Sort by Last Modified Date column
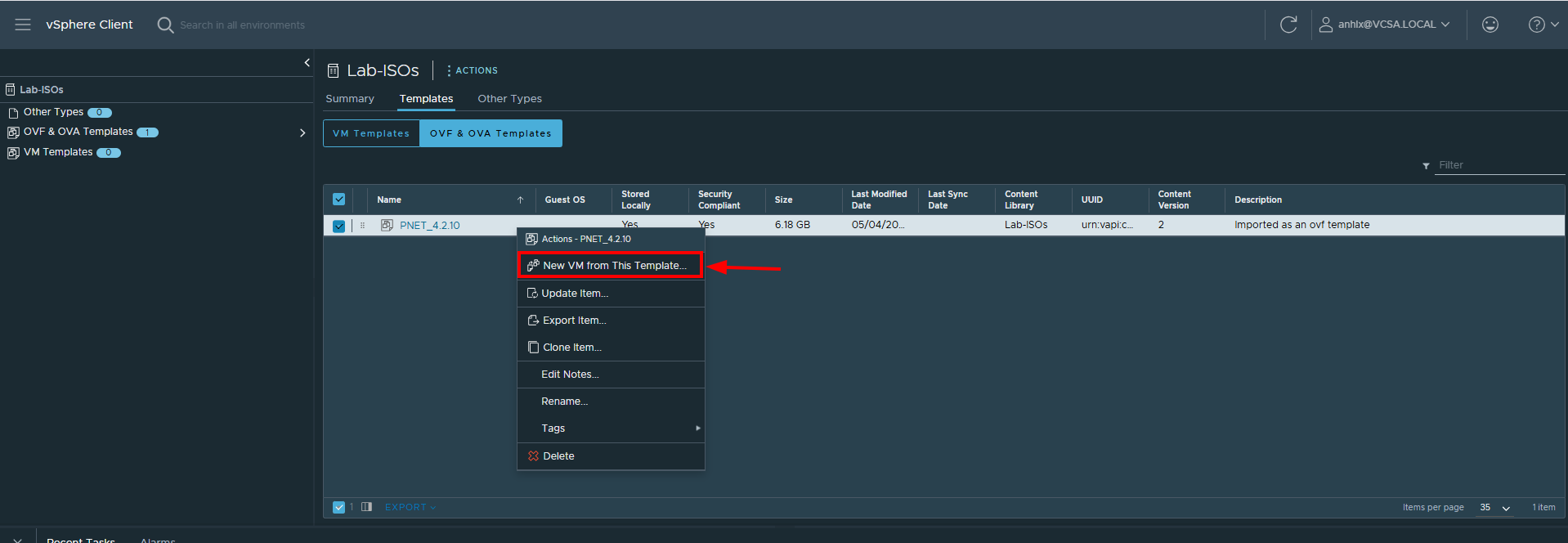 (879, 200)
